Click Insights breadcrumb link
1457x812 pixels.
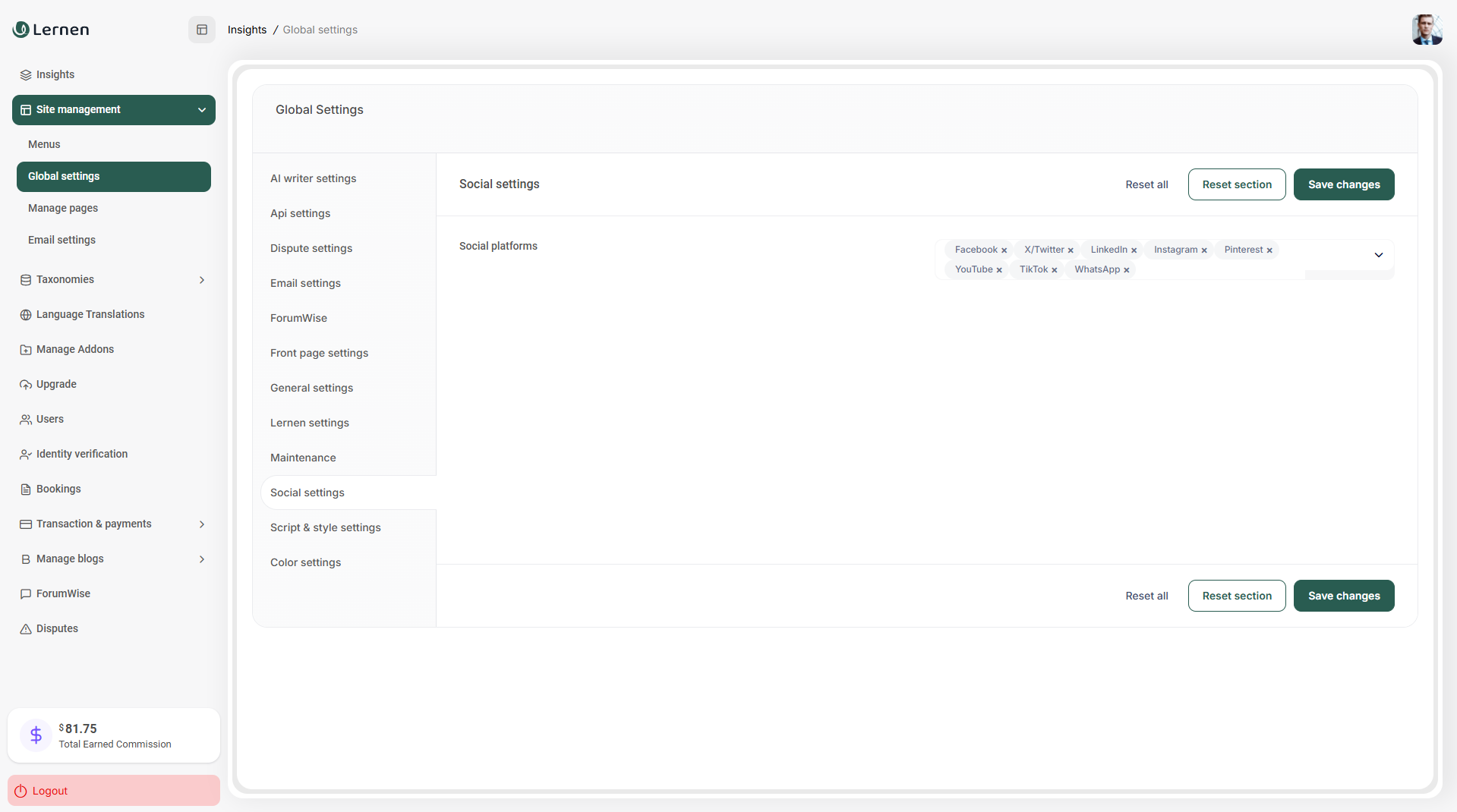[x=247, y=30]
